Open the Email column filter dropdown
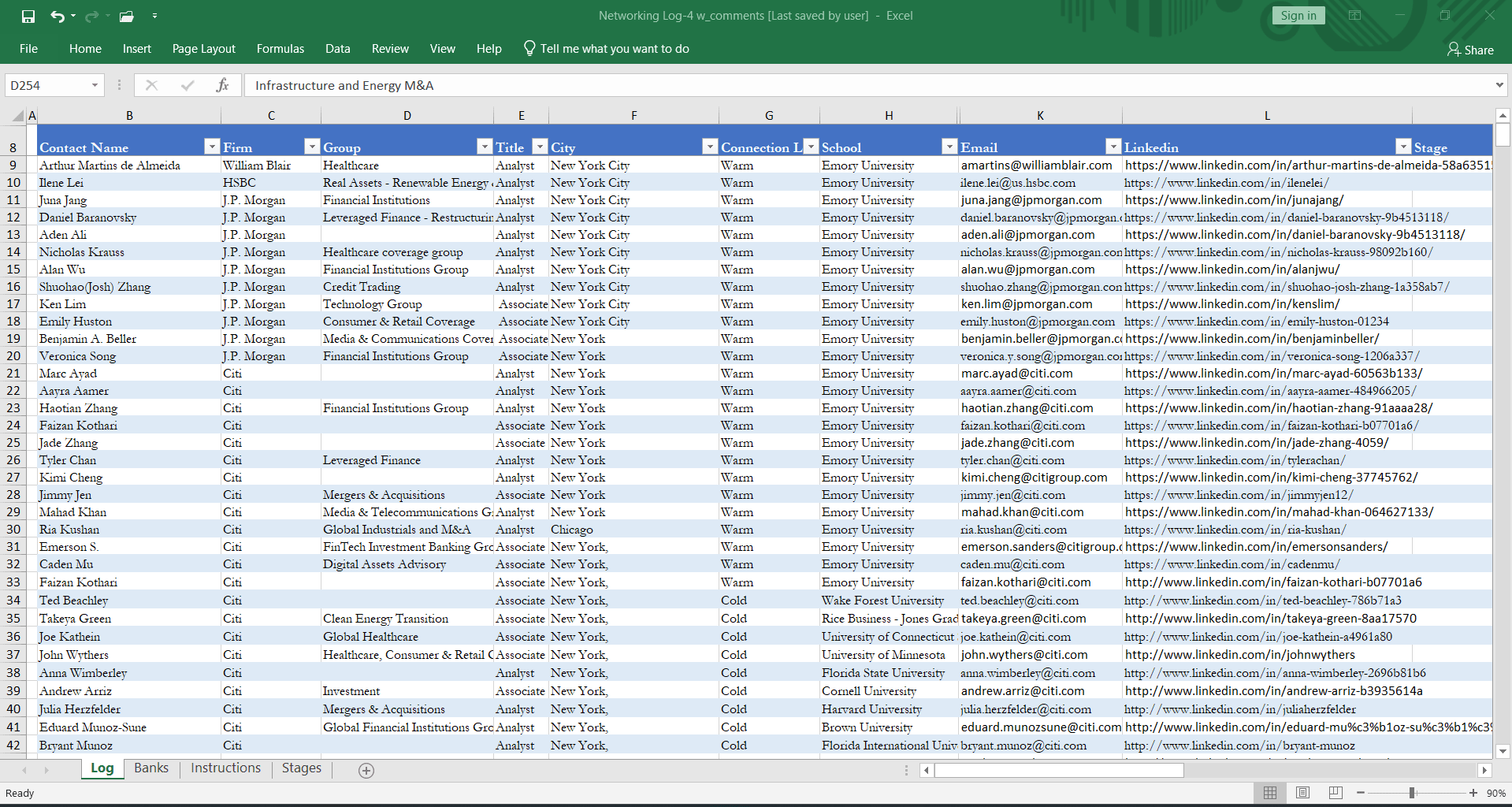1512x807 pixels. coord(1113,147)
